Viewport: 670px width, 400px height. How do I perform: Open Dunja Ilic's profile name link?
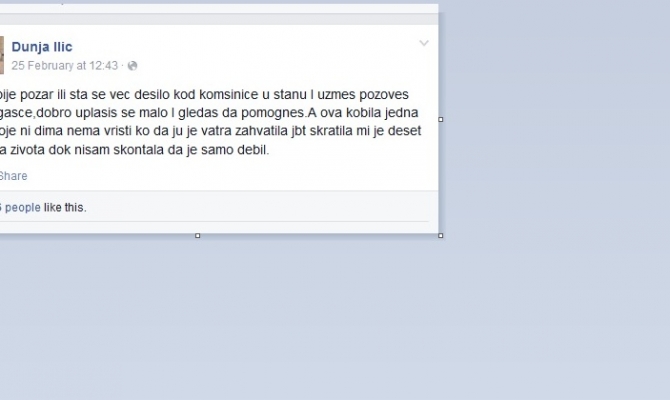[x=42, y=47]
